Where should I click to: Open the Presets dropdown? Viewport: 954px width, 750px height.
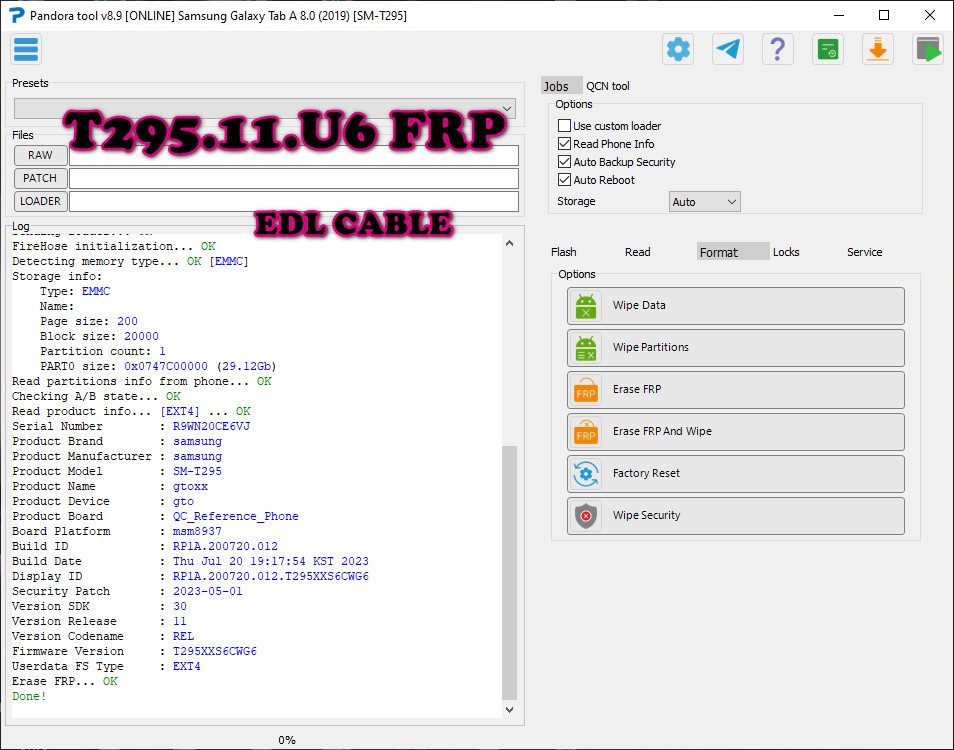pyautogui.click(x=265, y=108)
